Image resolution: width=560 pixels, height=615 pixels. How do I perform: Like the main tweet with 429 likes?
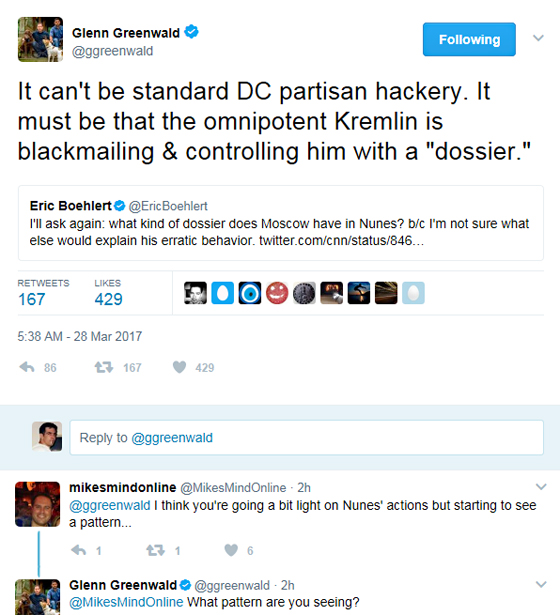click(179, 367)
